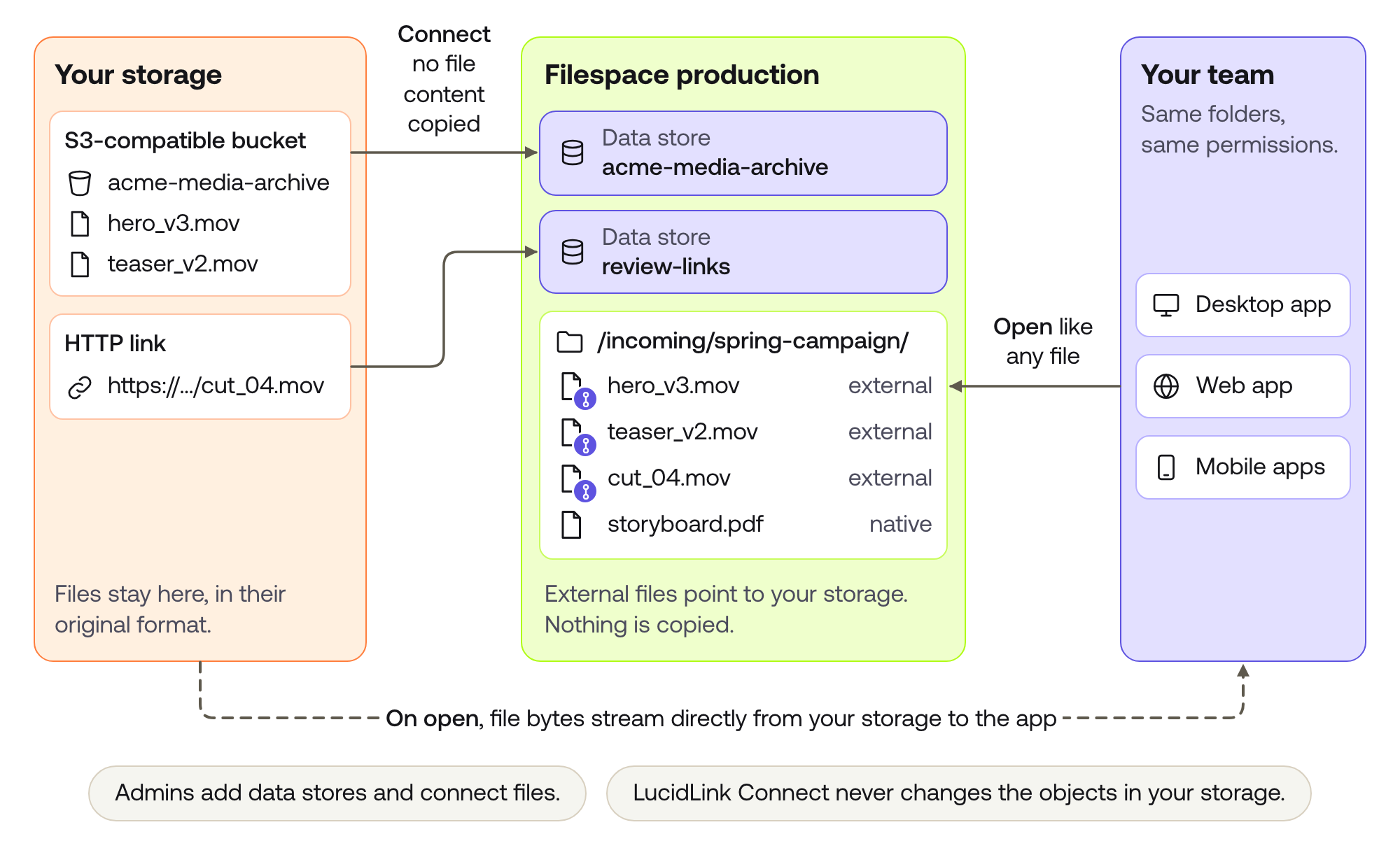Select the Web app card
Screen dimensions: 1400x862
pos(1242,386)
